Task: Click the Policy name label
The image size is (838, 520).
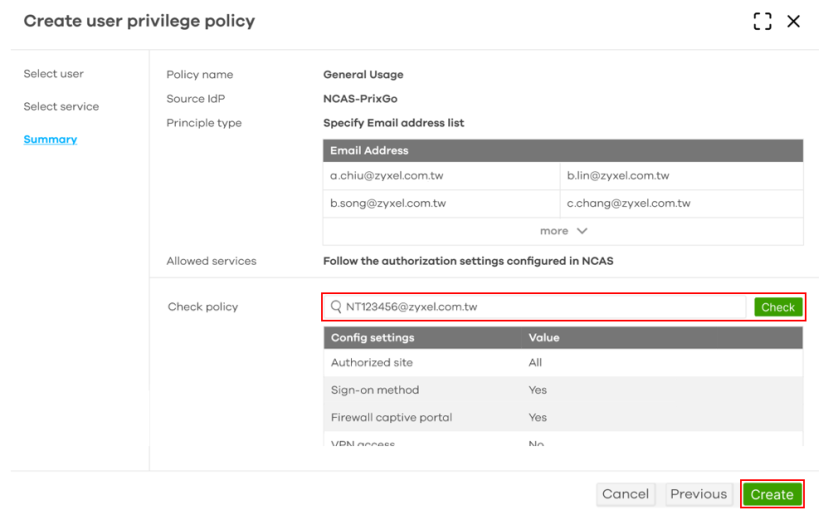Action: [x=199, y=75]
